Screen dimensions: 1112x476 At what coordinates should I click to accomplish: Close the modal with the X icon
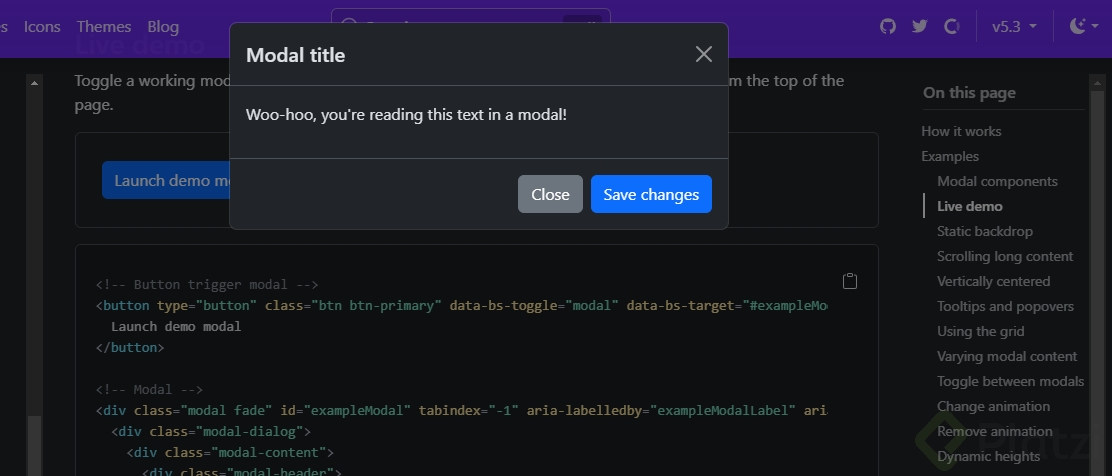(704, 54)
